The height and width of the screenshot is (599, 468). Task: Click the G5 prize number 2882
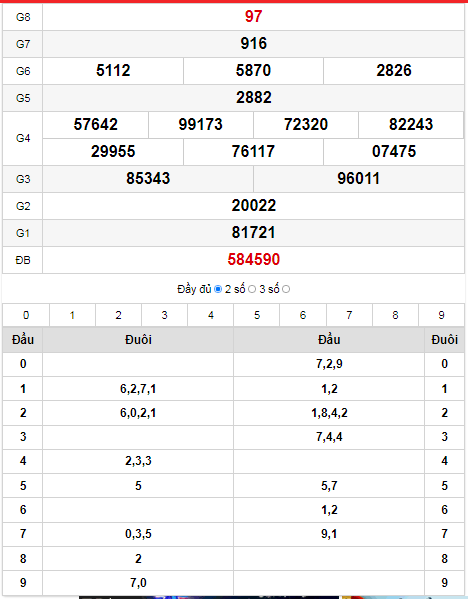254,98
